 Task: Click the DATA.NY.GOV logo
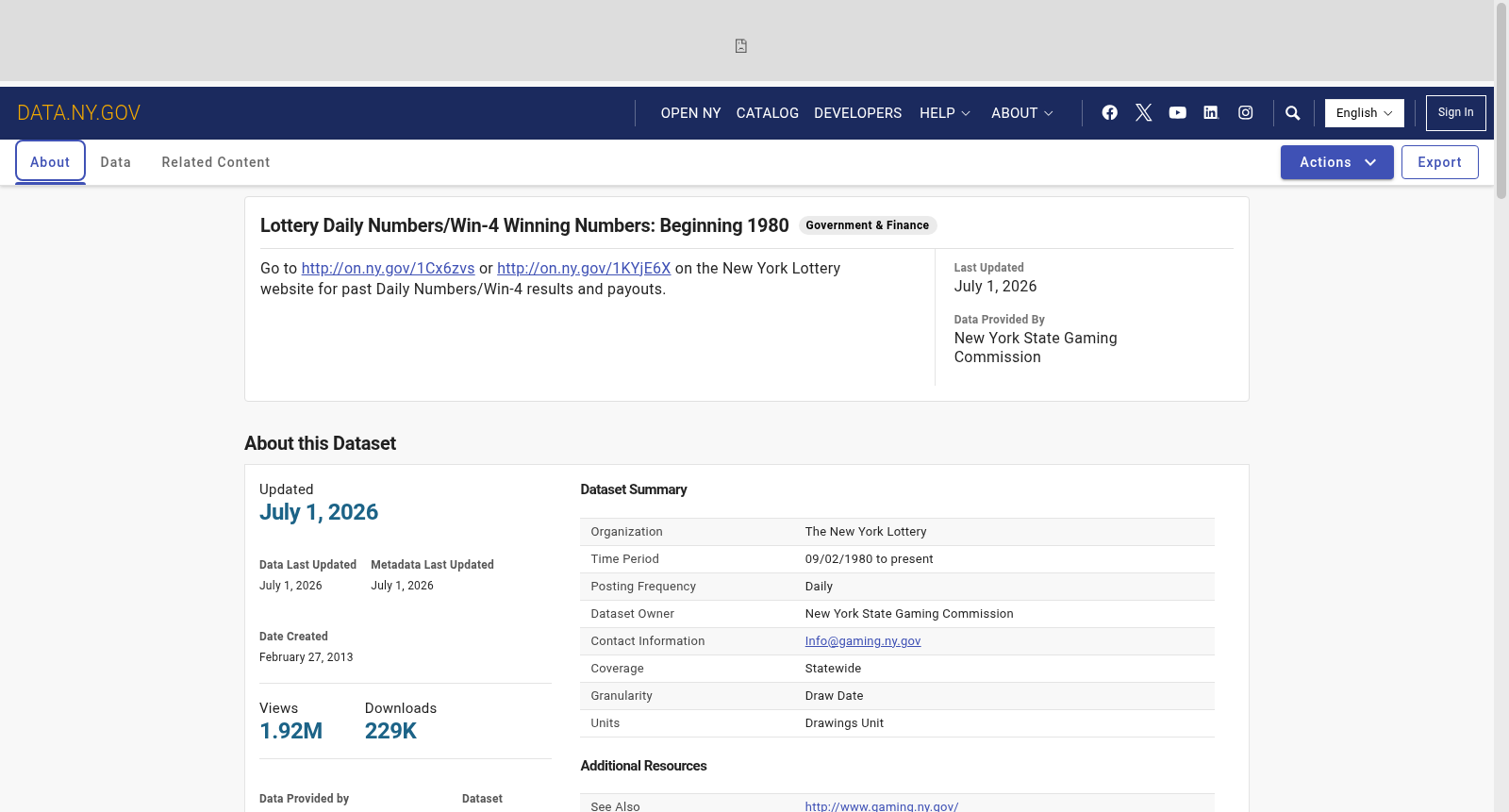78,113
